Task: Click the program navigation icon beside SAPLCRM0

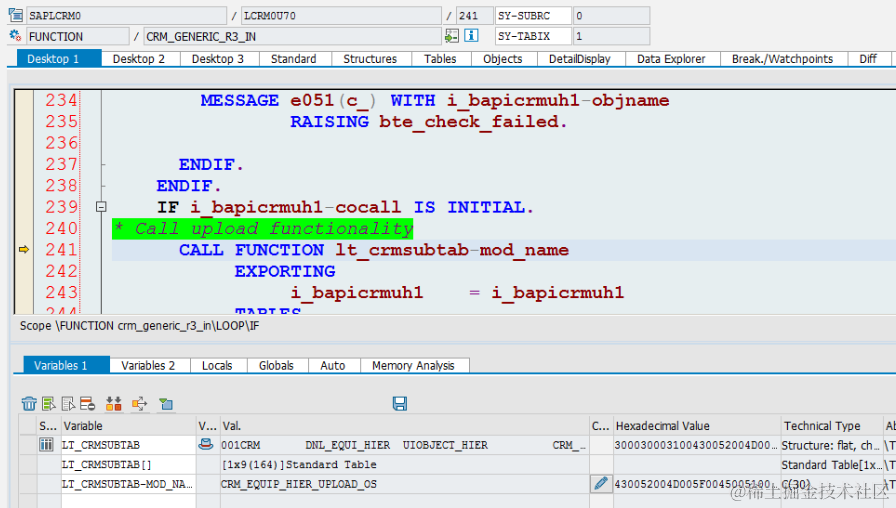Action: tap(16, 15)
